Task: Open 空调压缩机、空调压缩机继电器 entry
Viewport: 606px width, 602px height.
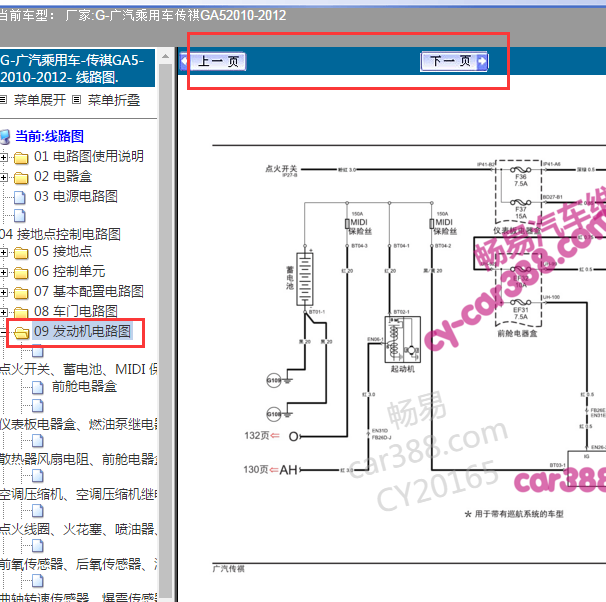Action: pos(78,494)
